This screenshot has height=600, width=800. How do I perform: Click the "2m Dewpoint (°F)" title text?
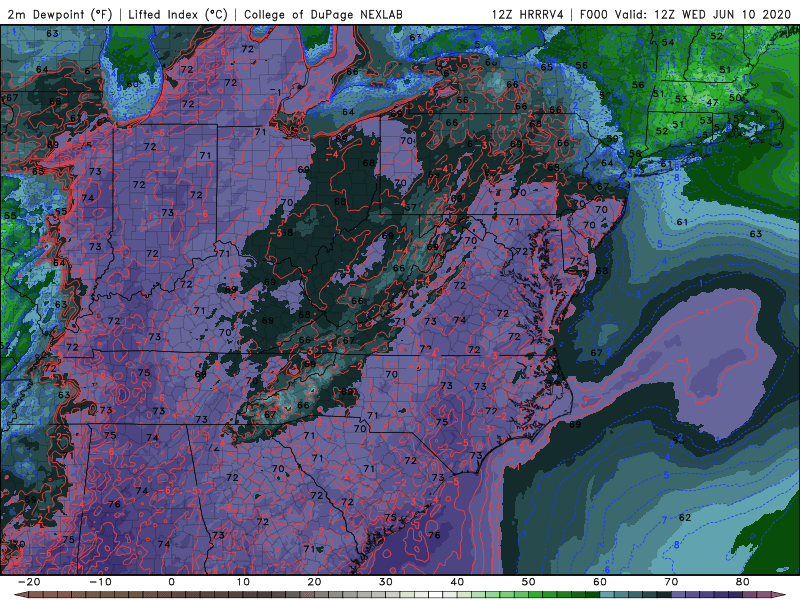point(60,14)
